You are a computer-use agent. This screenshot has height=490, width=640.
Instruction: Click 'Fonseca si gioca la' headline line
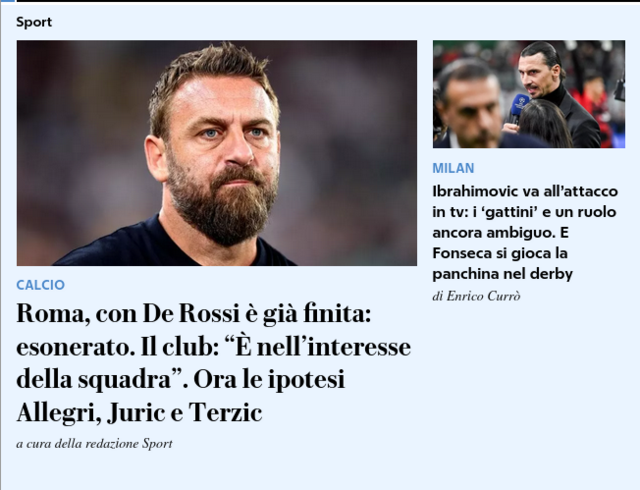[500, 253]
